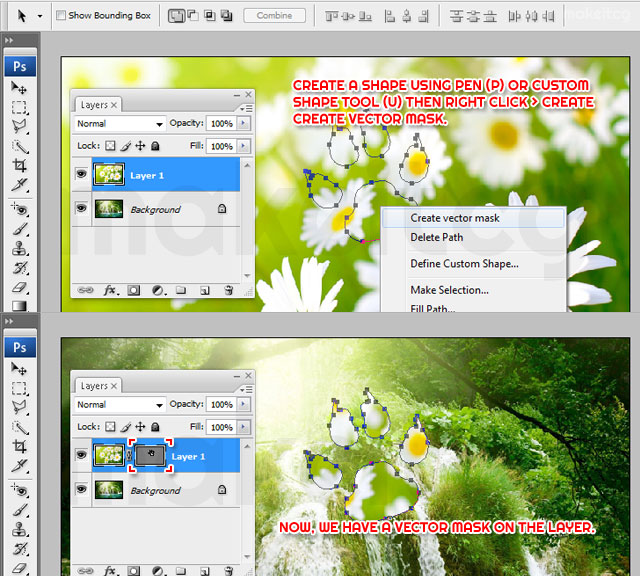This screenshot has width=640, height=576.
Task: Select Intersect shape areas mode
Action: pyautogui.click(x=209, y=16)
